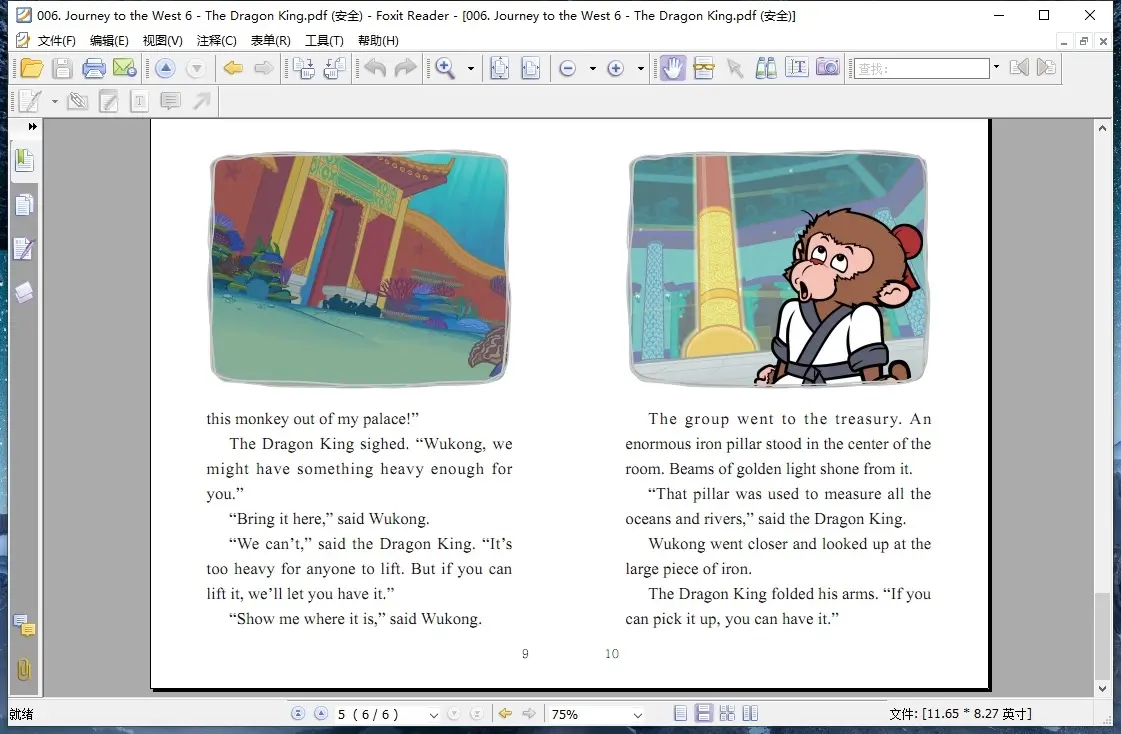This screenshot has height=734, width=1121.
Task: Open the page number dropdown
Action: 433,715
